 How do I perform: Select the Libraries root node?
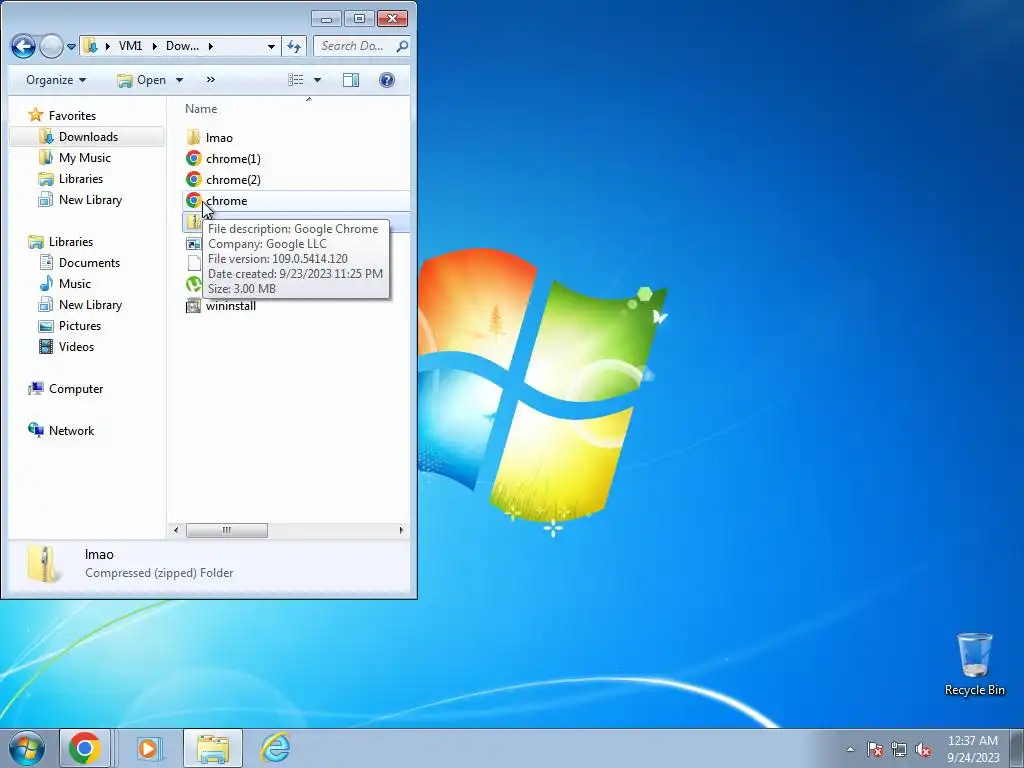pyautogui.click(x=71, y=242)
